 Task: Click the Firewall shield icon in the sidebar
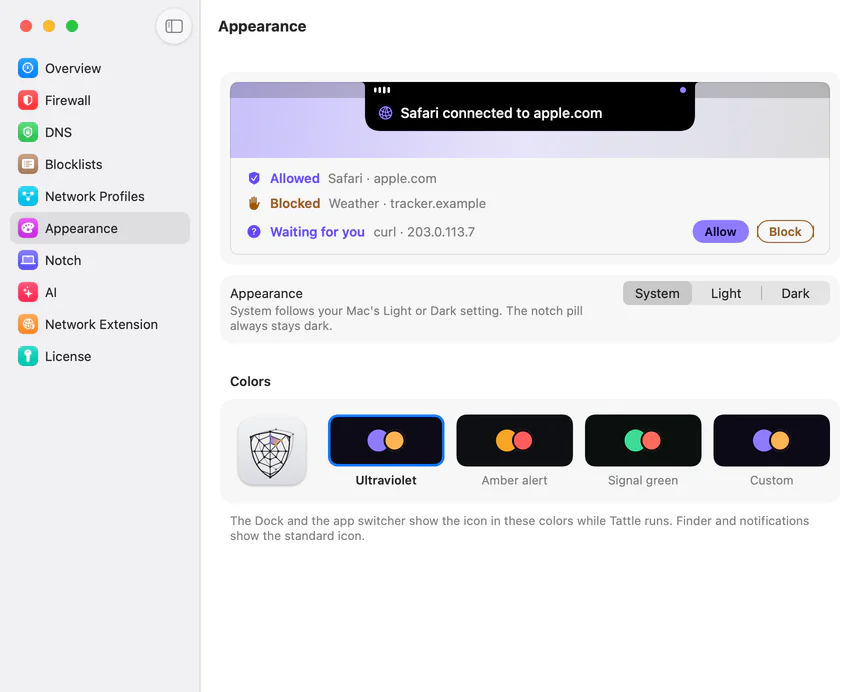pyautogui.click(x=28, y=100)
